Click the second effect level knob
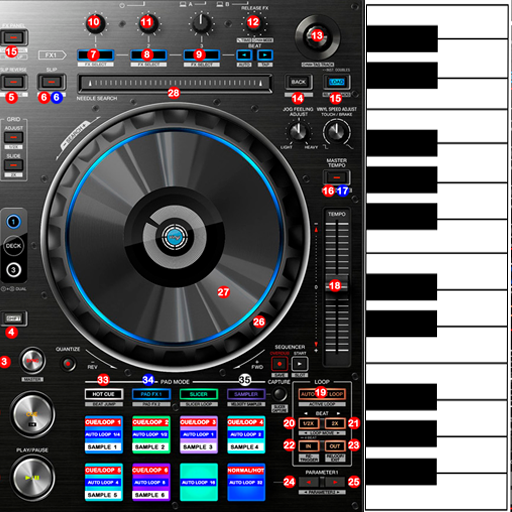Screen dimensions: 512x512 pos(148,23)
